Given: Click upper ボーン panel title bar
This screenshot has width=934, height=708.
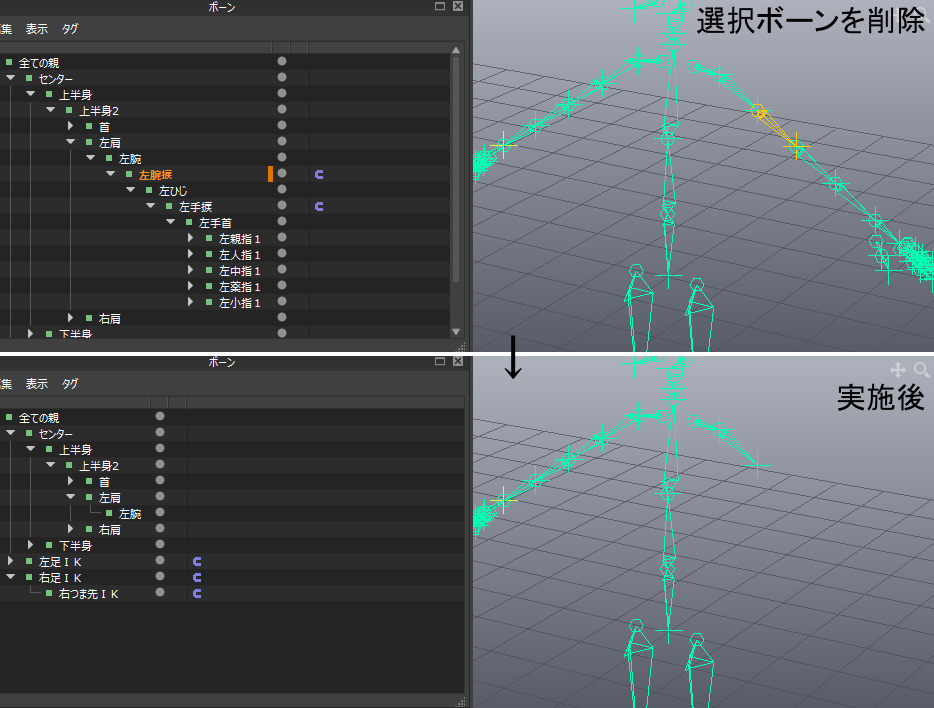Looking at the screenshot, I should coord(222,7).
